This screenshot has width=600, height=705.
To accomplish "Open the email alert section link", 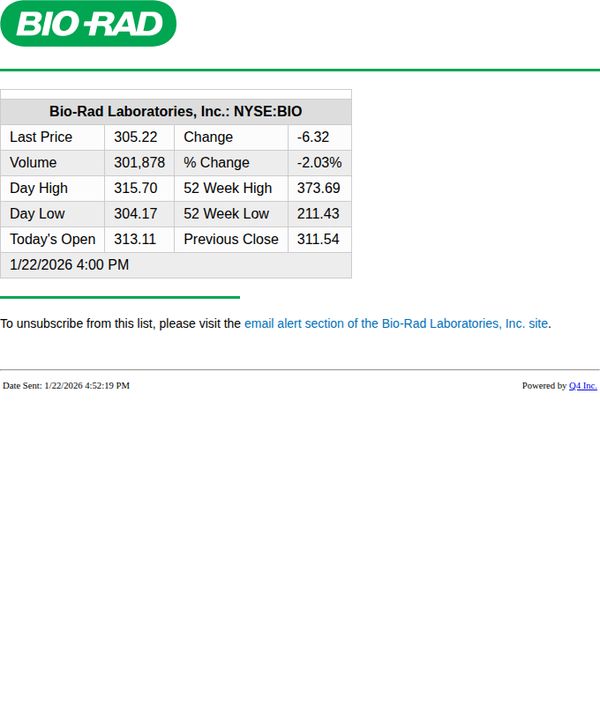I will (396, 323).
